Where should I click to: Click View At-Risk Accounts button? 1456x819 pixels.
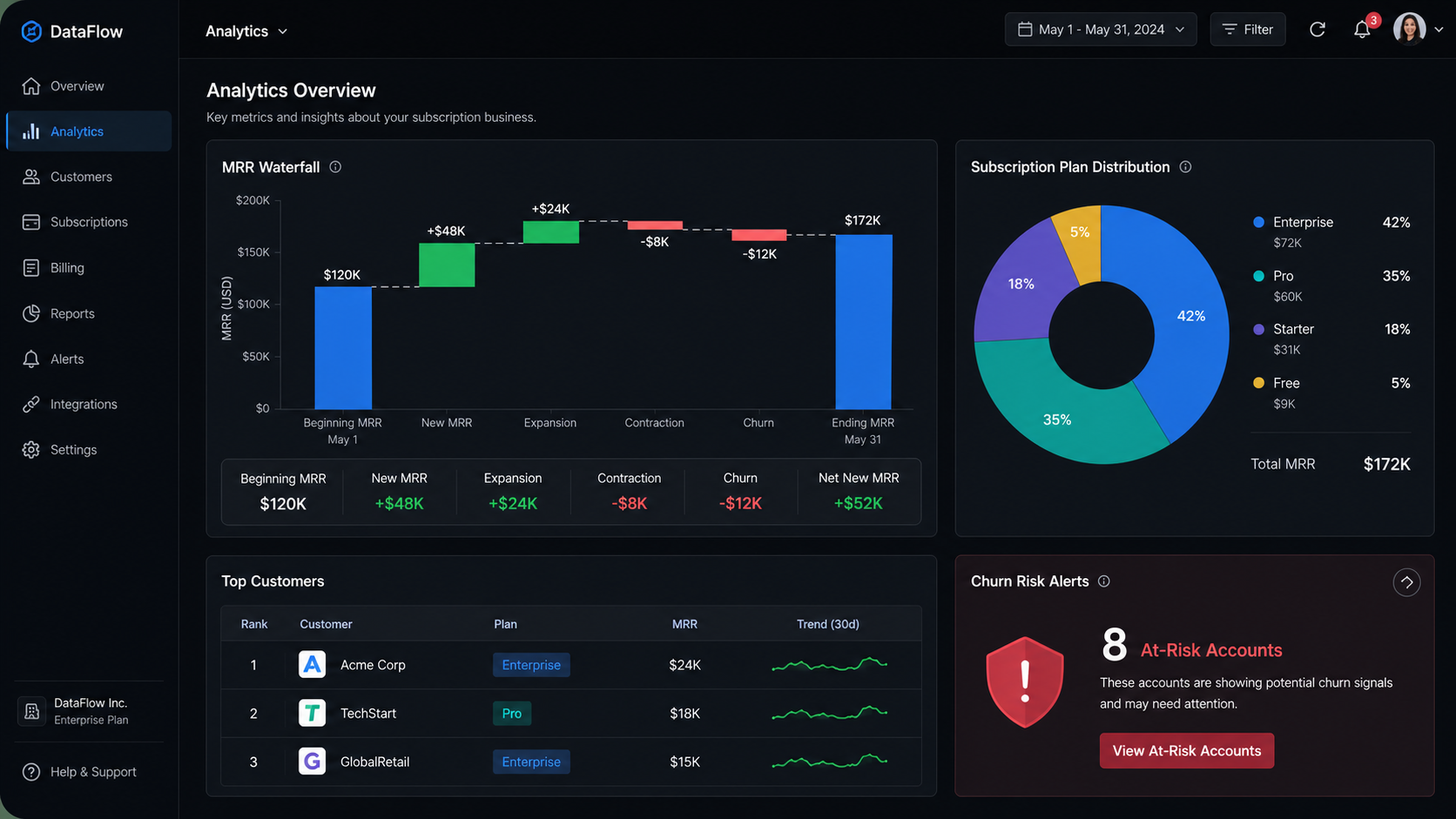[x=1187, y=751]
